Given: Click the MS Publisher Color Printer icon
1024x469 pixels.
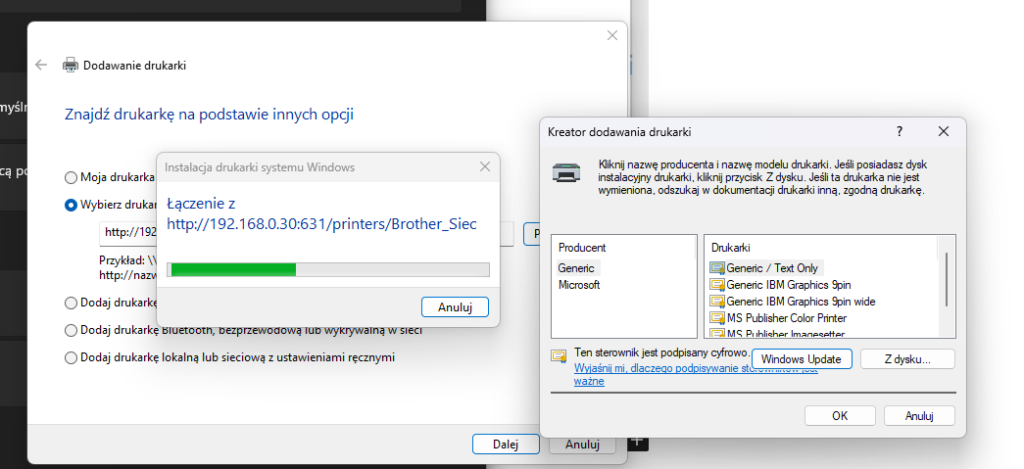Looking at the screenshot, I should pos(717,318).
